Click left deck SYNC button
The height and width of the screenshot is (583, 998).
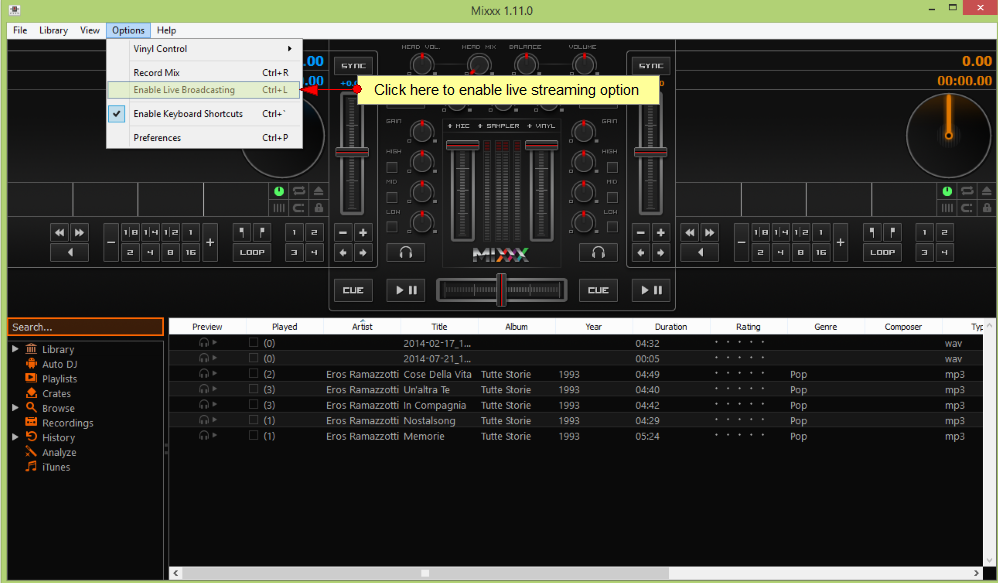(353, 66)
